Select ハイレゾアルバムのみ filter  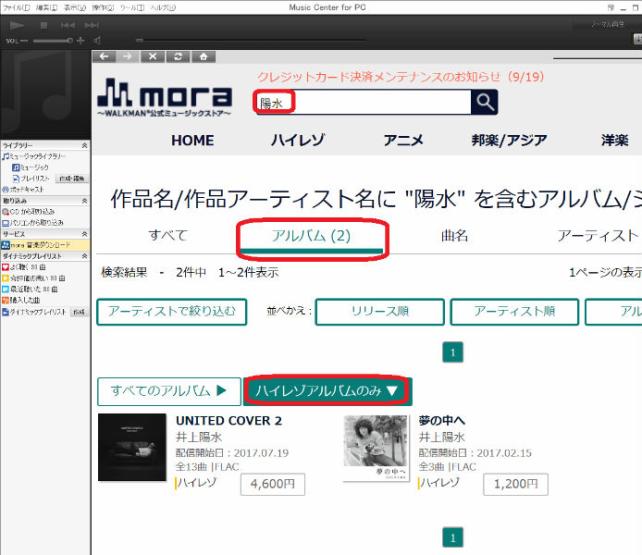click(x=328, y=391)
